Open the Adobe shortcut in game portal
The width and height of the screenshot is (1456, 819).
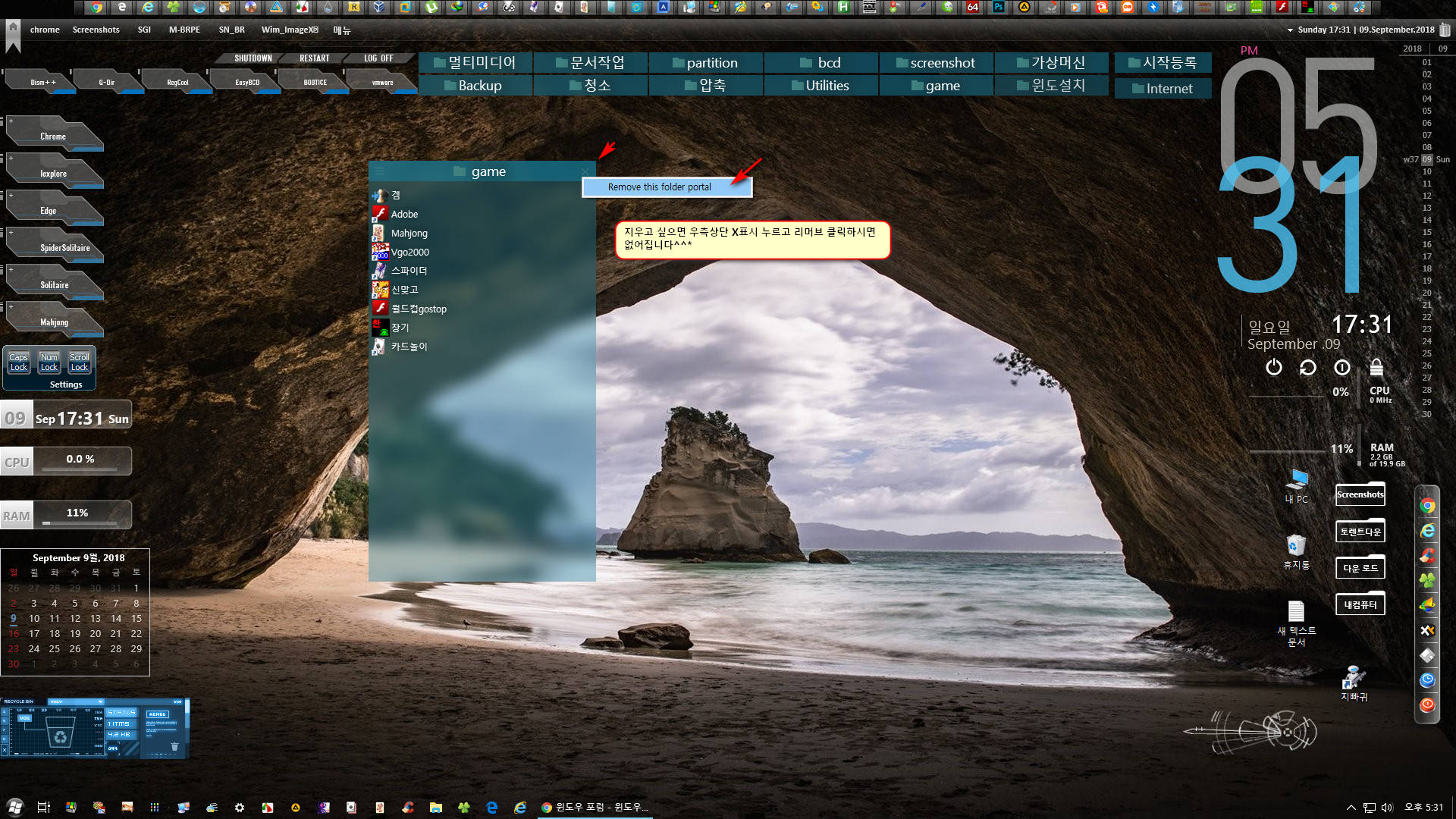pyautogui.click(x=404, y=214)
